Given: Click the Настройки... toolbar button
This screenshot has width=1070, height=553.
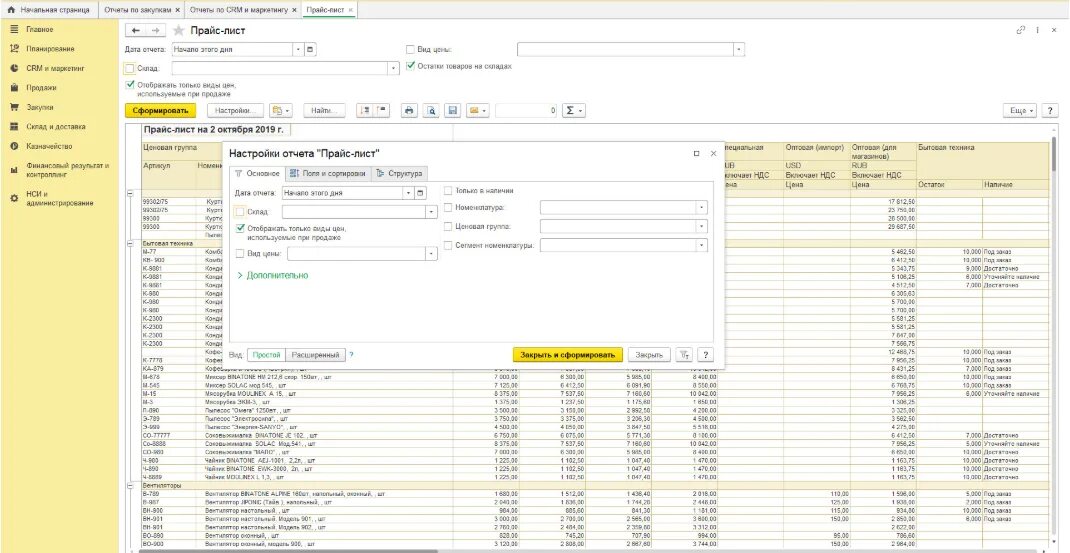Looking at the screenshot, I should [235, 111].
